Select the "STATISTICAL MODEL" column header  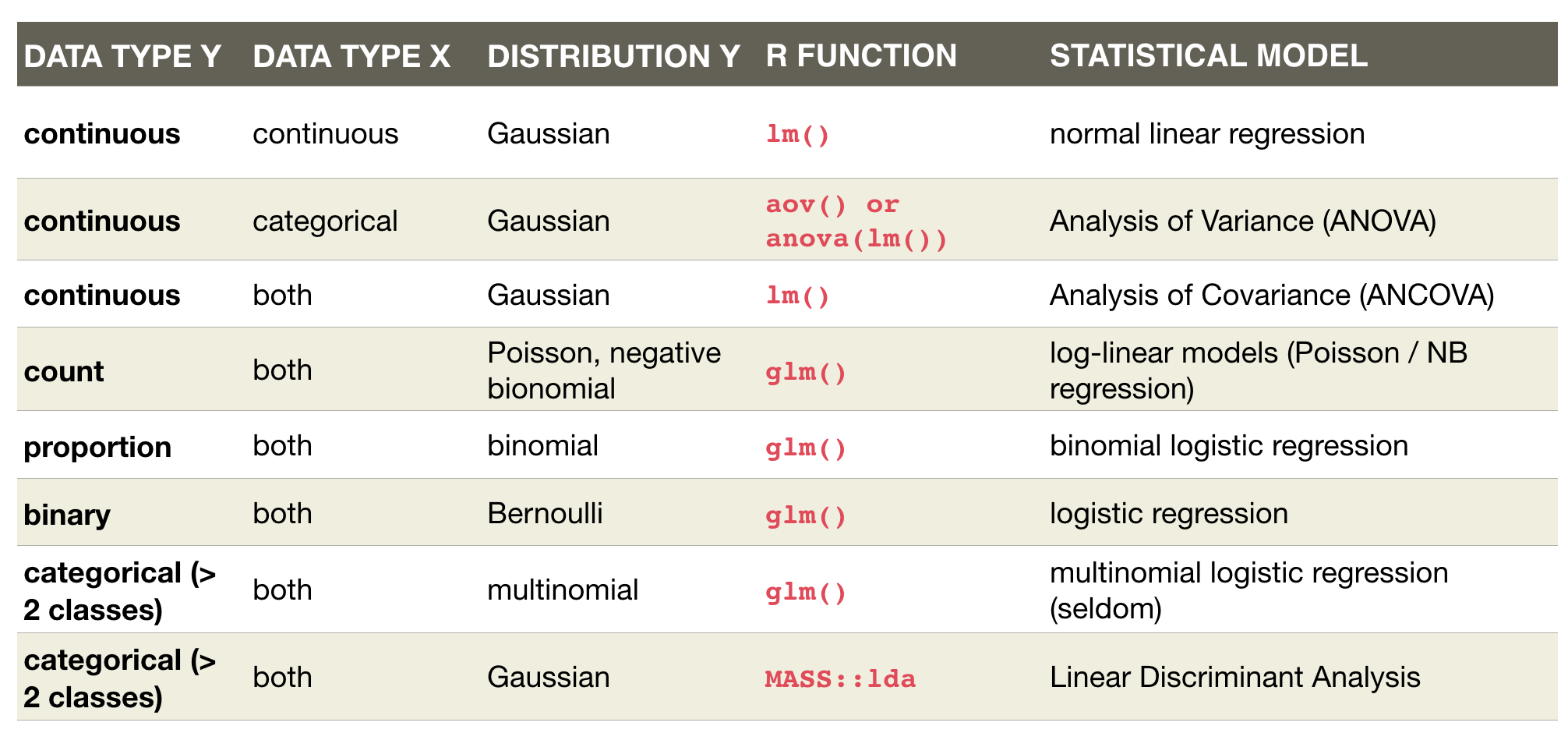(x=1208, y=56)
